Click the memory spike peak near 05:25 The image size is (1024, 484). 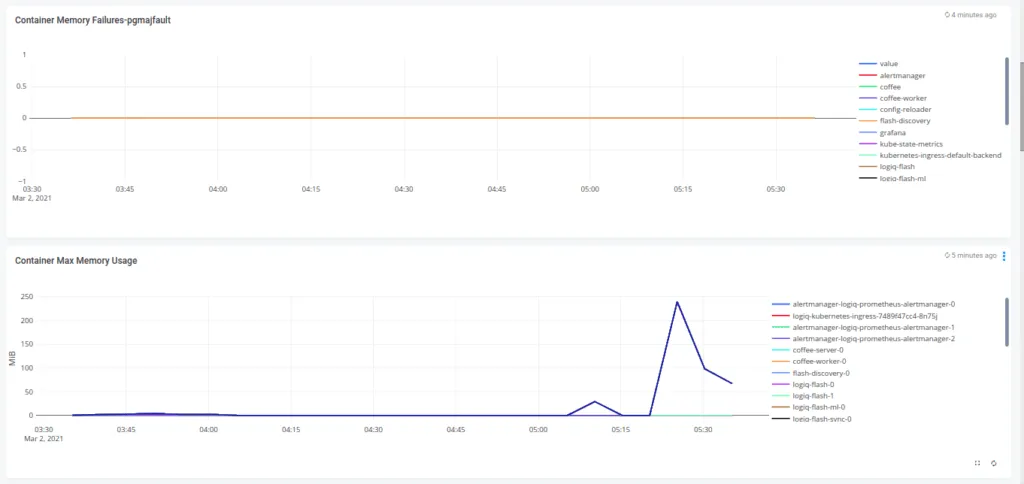coord(677,302)
